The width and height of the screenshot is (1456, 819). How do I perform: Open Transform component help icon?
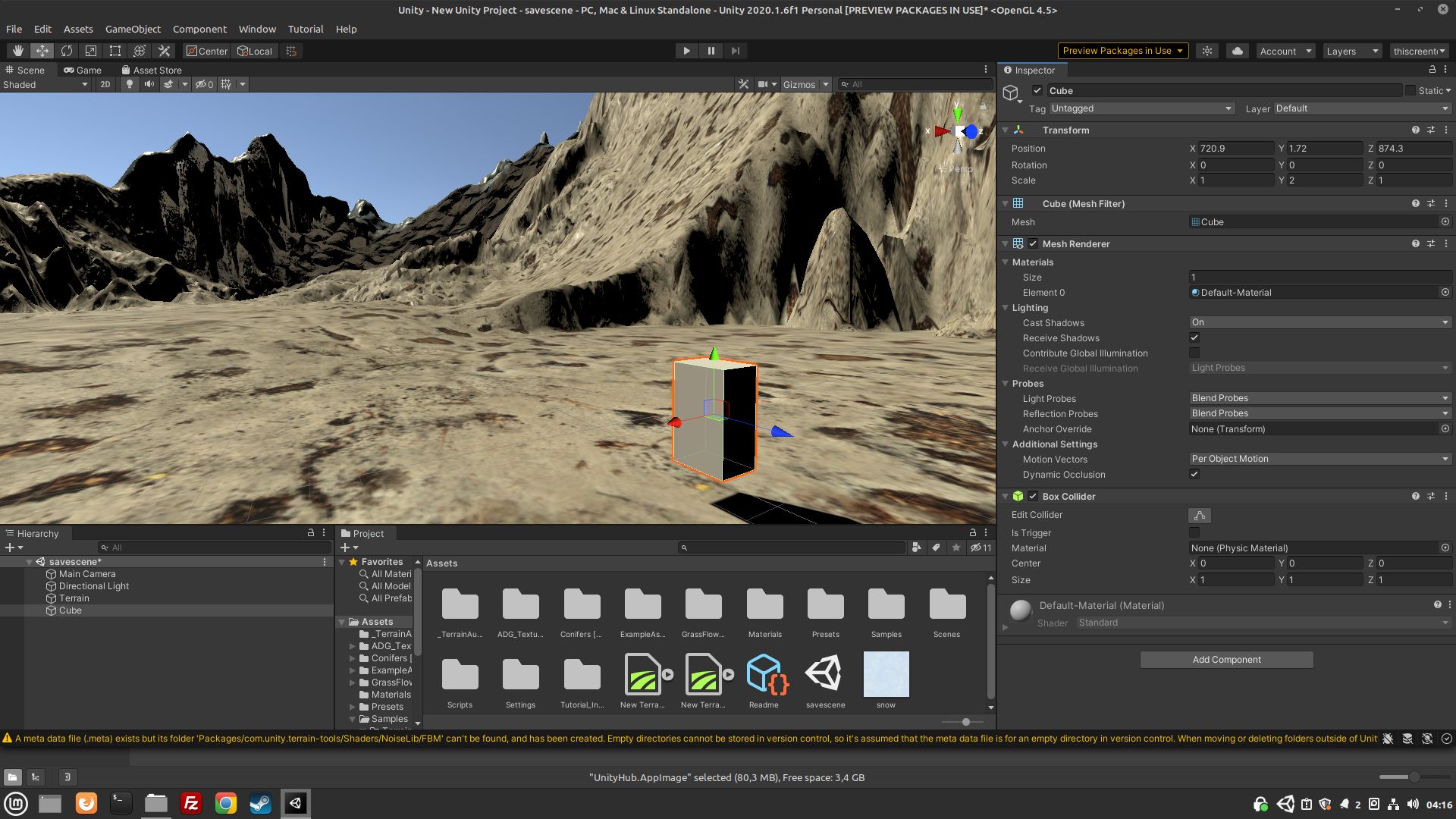(x=1415, y=130)
